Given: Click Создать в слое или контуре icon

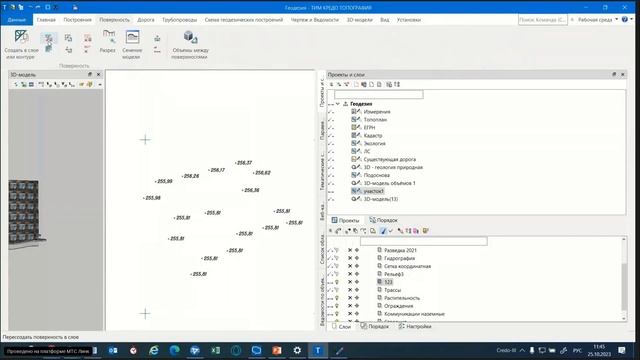Looking at the screenshot, I should [x=21, y=37].
